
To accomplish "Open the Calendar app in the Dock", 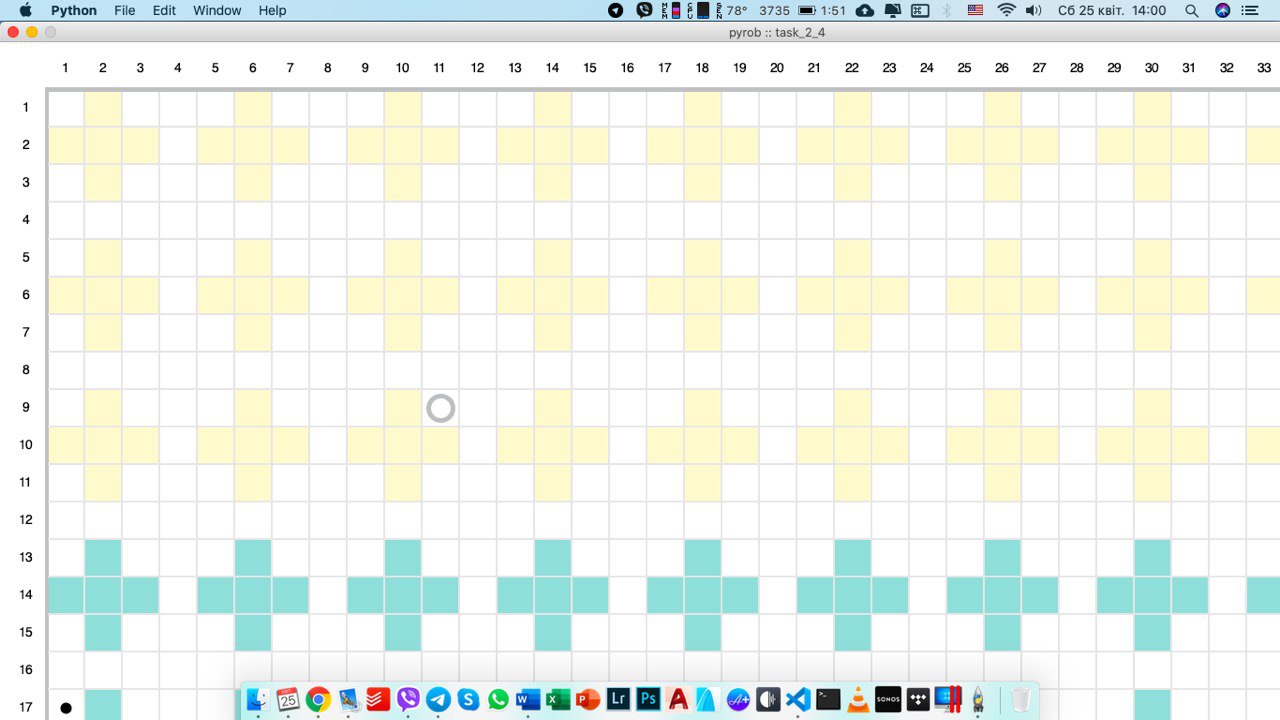I will tap(288, 700).
